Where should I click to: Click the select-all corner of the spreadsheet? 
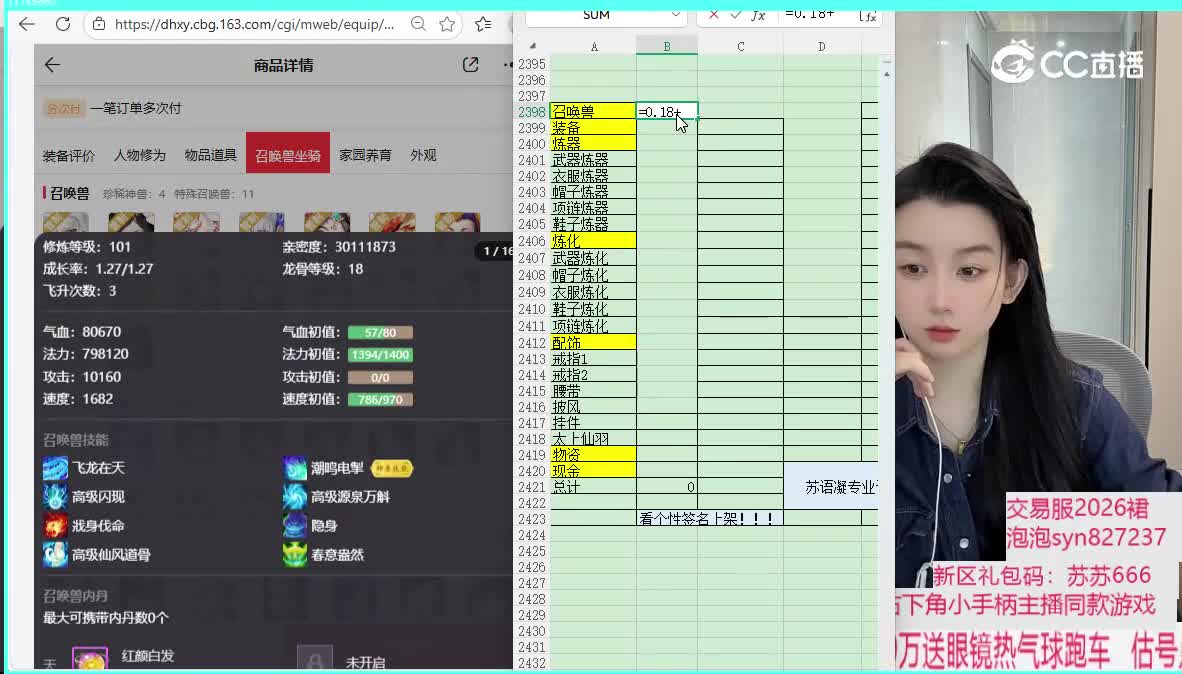point(532,46)
